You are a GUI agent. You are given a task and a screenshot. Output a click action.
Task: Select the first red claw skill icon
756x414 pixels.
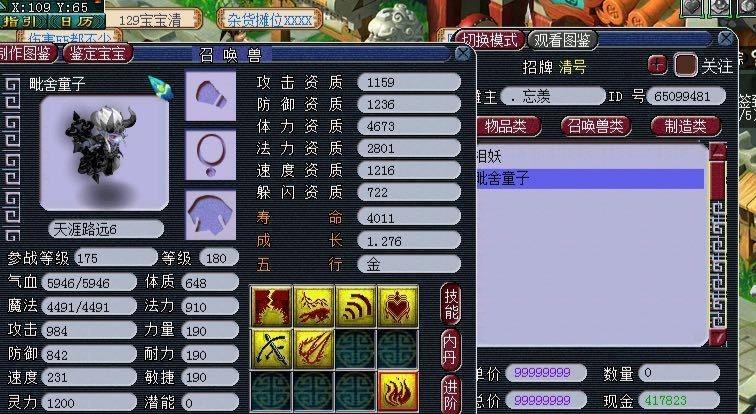coord(271,306)
